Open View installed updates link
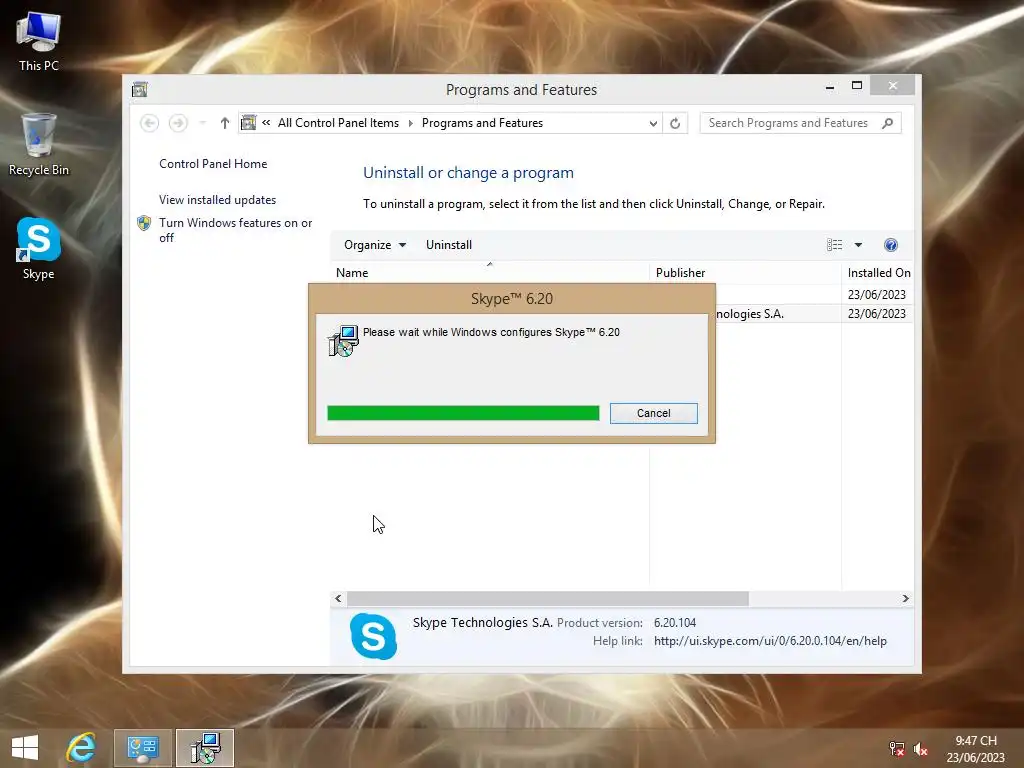1024x768 pixels. [217, 200]
